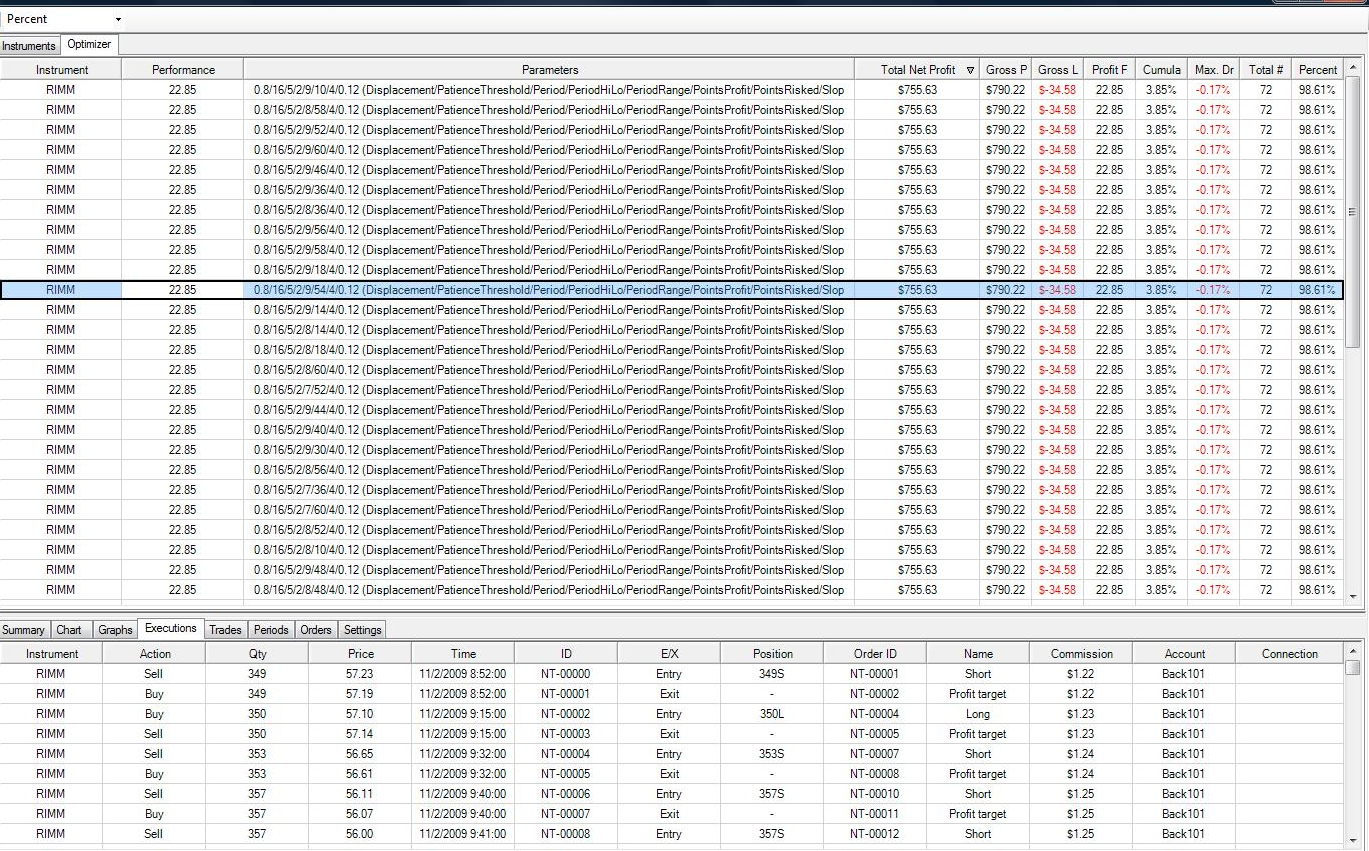Select the highlighted row 0.8/16/5/2/9/54/4/0.12

[x=672, y=290]
